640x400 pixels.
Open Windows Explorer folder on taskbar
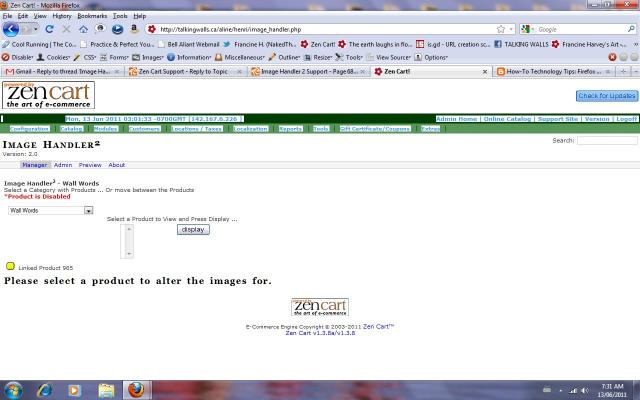[x=106, y=390]
